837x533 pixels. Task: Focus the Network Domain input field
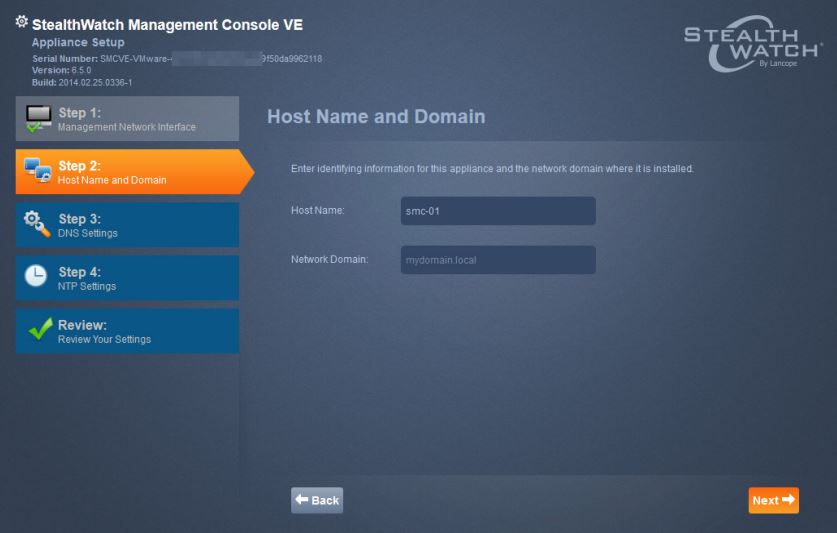498,260
